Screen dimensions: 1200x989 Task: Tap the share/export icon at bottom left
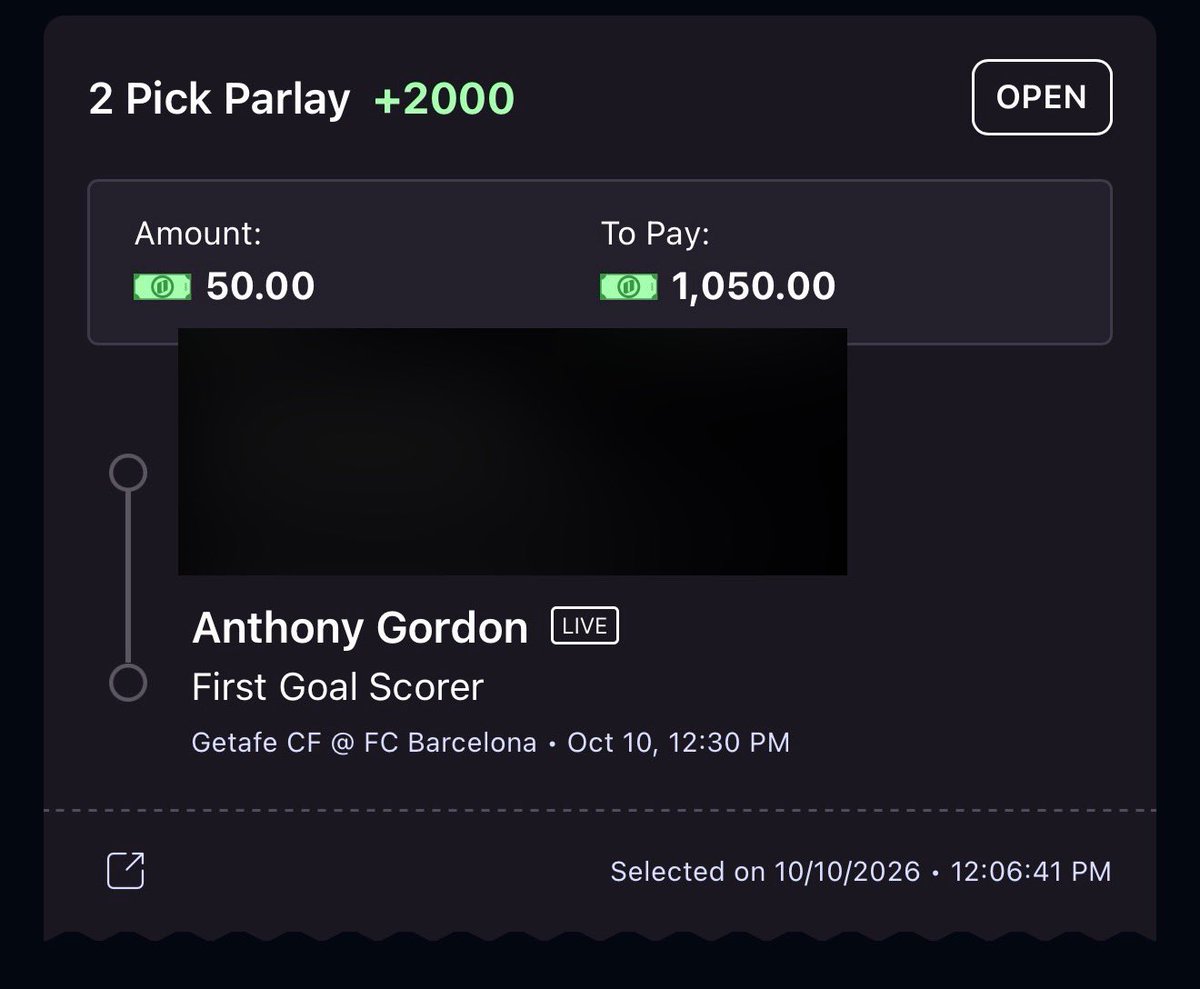tap(126, 870)
